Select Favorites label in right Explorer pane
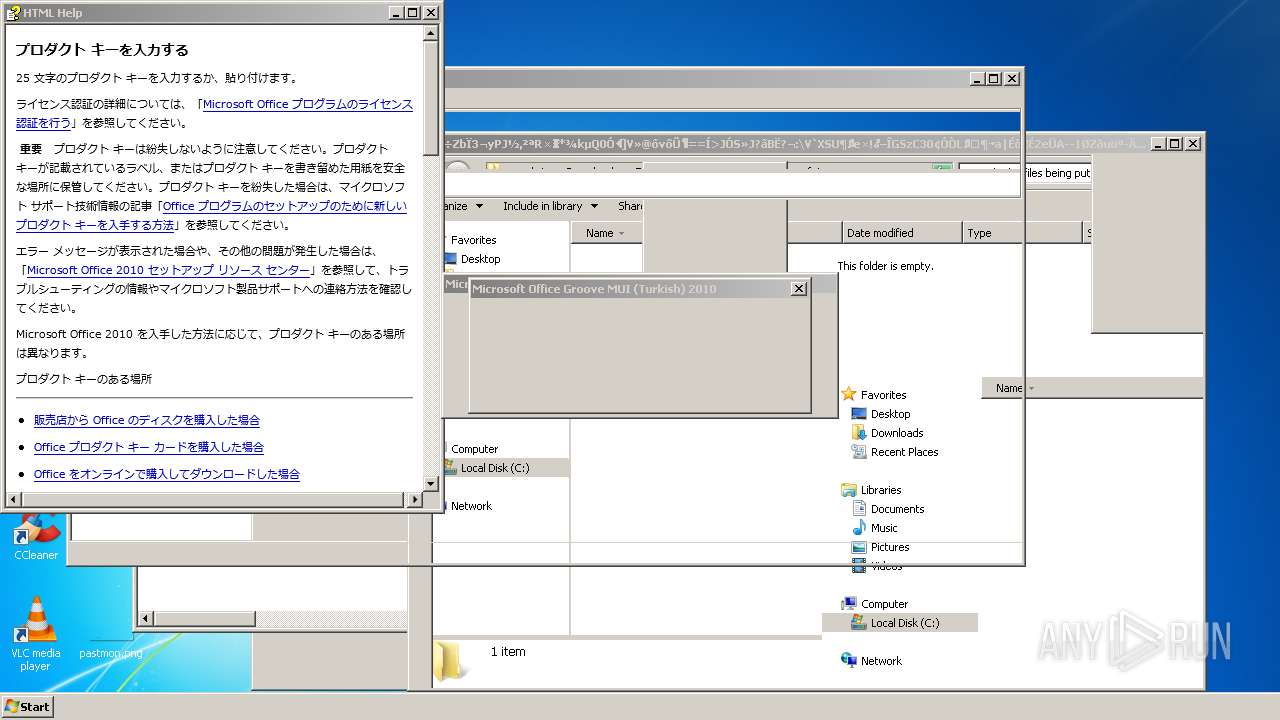The image size is (1280, 720). [x=883, y=395]
